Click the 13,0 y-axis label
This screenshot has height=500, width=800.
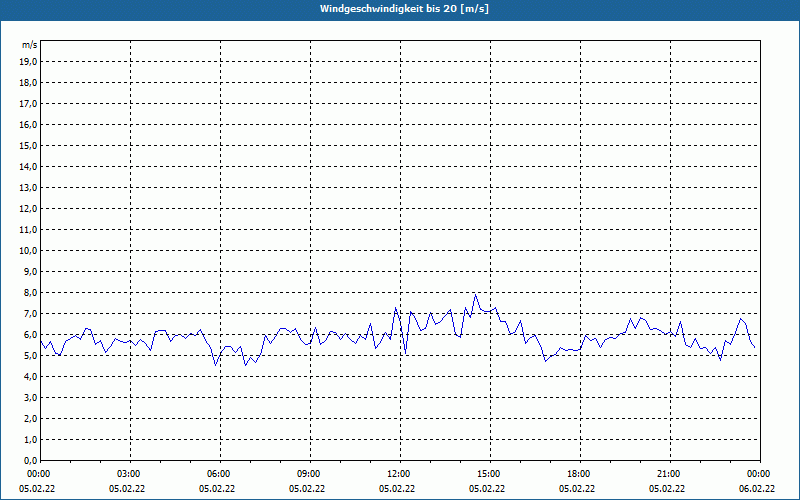[x=29, y=188]
